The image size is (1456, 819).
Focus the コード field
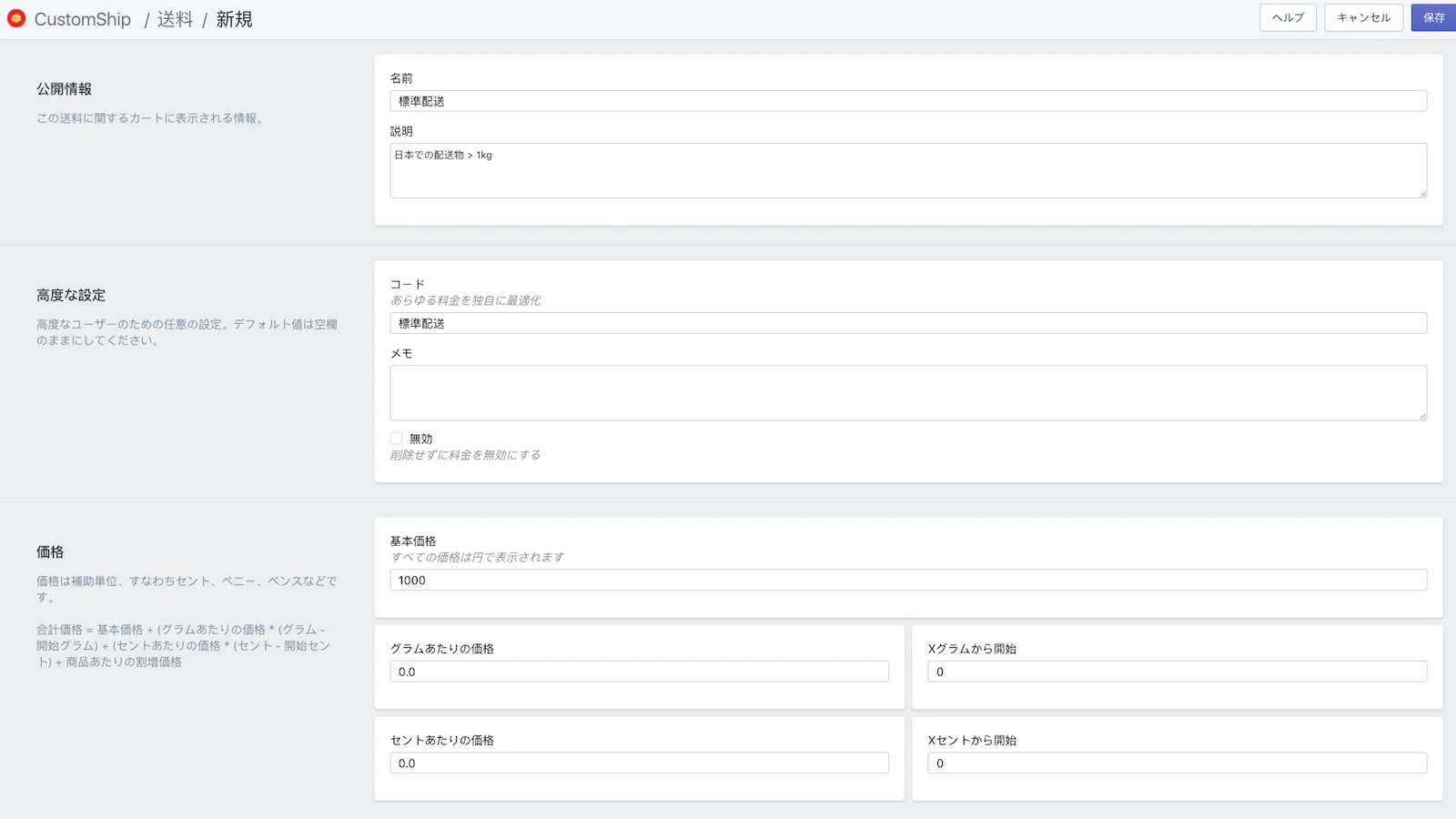pos(908,323)
